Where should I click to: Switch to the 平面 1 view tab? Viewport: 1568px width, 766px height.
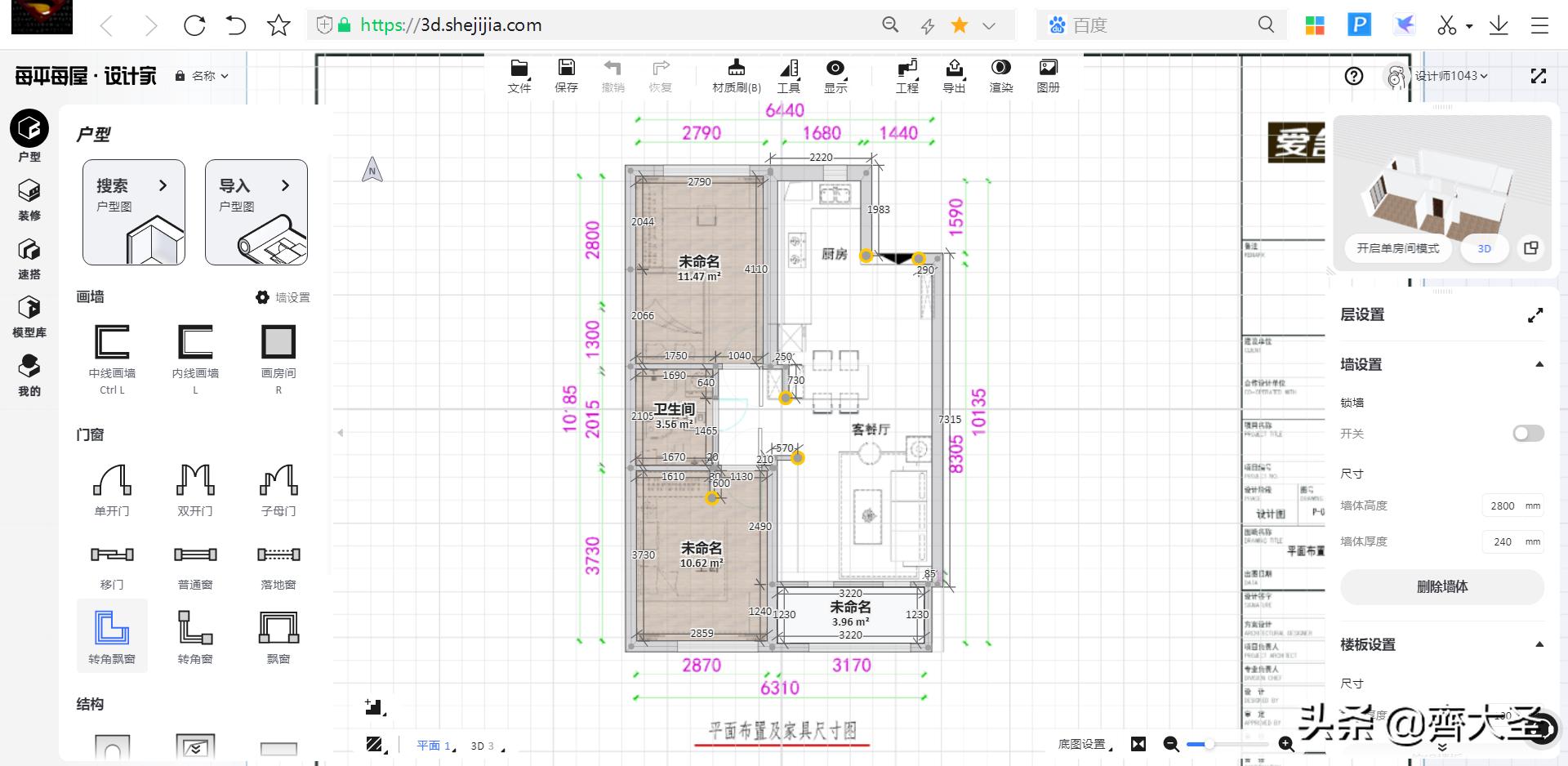point(433,746)
